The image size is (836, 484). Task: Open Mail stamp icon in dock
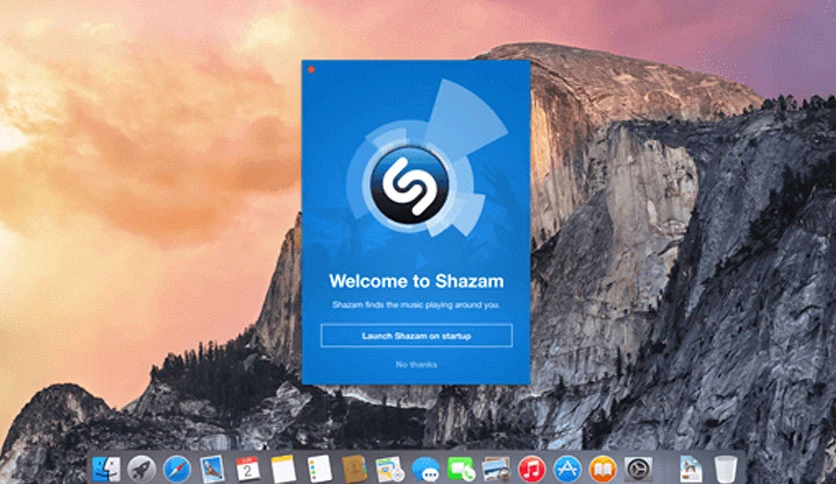[x=212, y=469]
